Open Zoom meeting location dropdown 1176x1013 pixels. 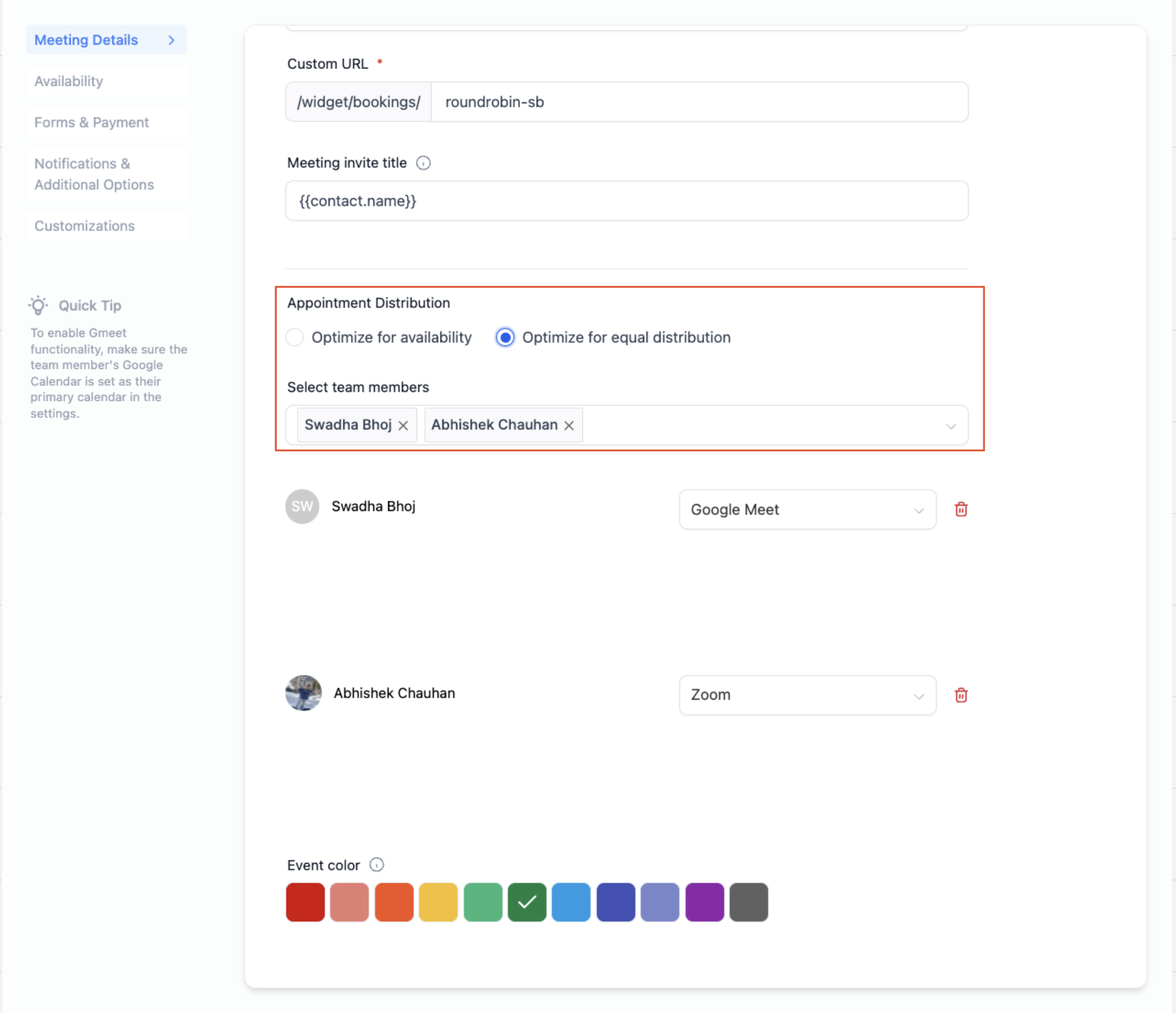click(806, 695)
